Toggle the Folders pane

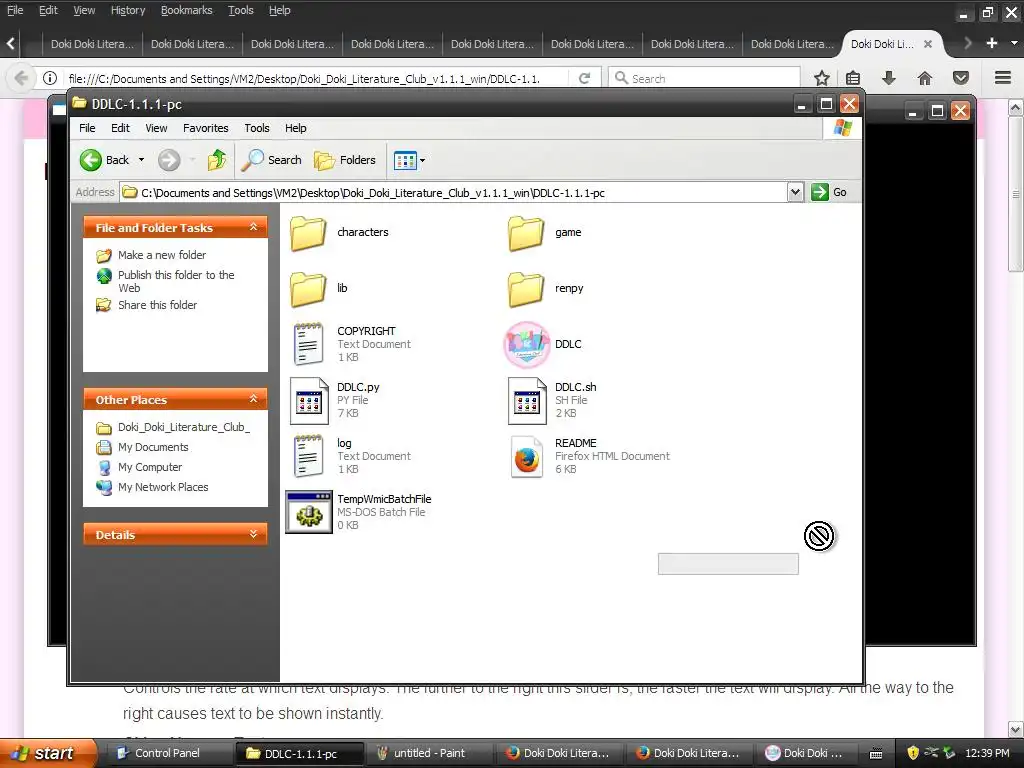[x=345, y=160]
